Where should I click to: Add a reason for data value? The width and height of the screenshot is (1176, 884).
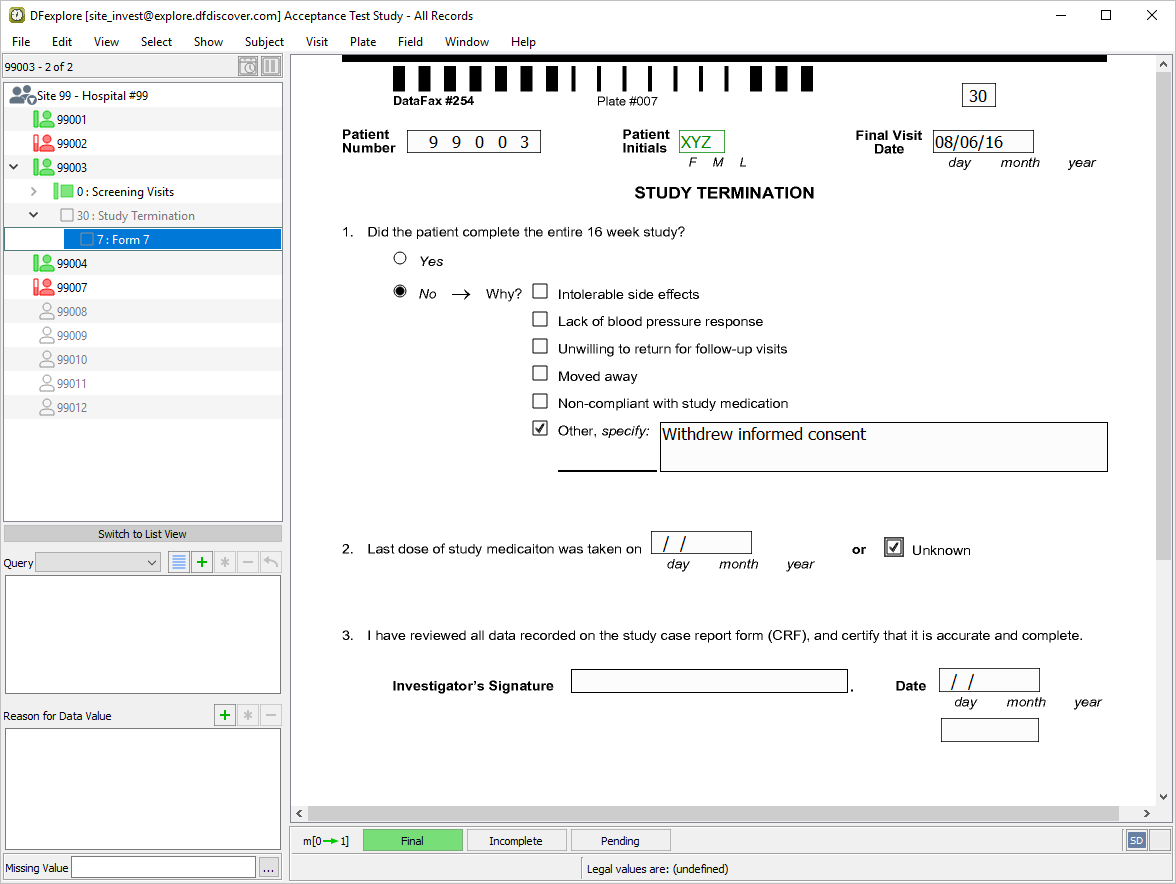(x=225, y=715)
